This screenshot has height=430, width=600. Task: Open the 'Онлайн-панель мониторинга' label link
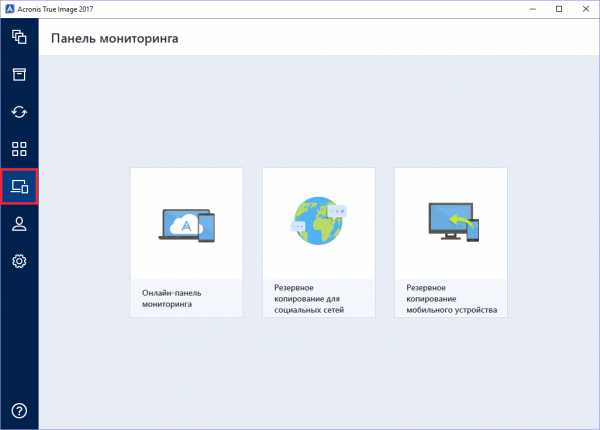point(171,299)
